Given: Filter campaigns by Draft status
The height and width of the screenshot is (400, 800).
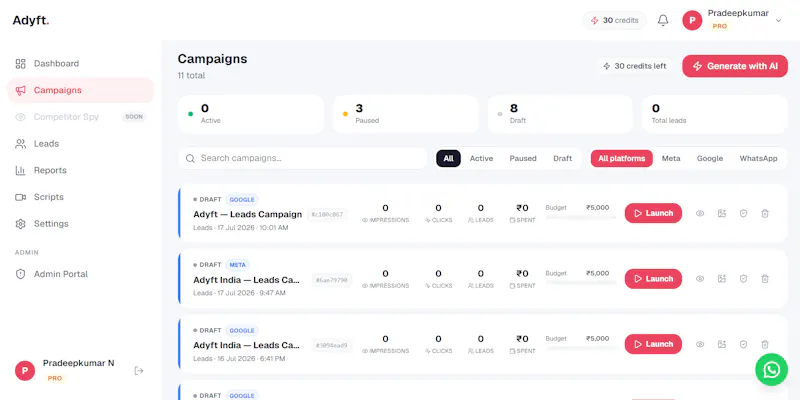Looking at the screenshot, I should pyautogui.click(x=562, y=159).
